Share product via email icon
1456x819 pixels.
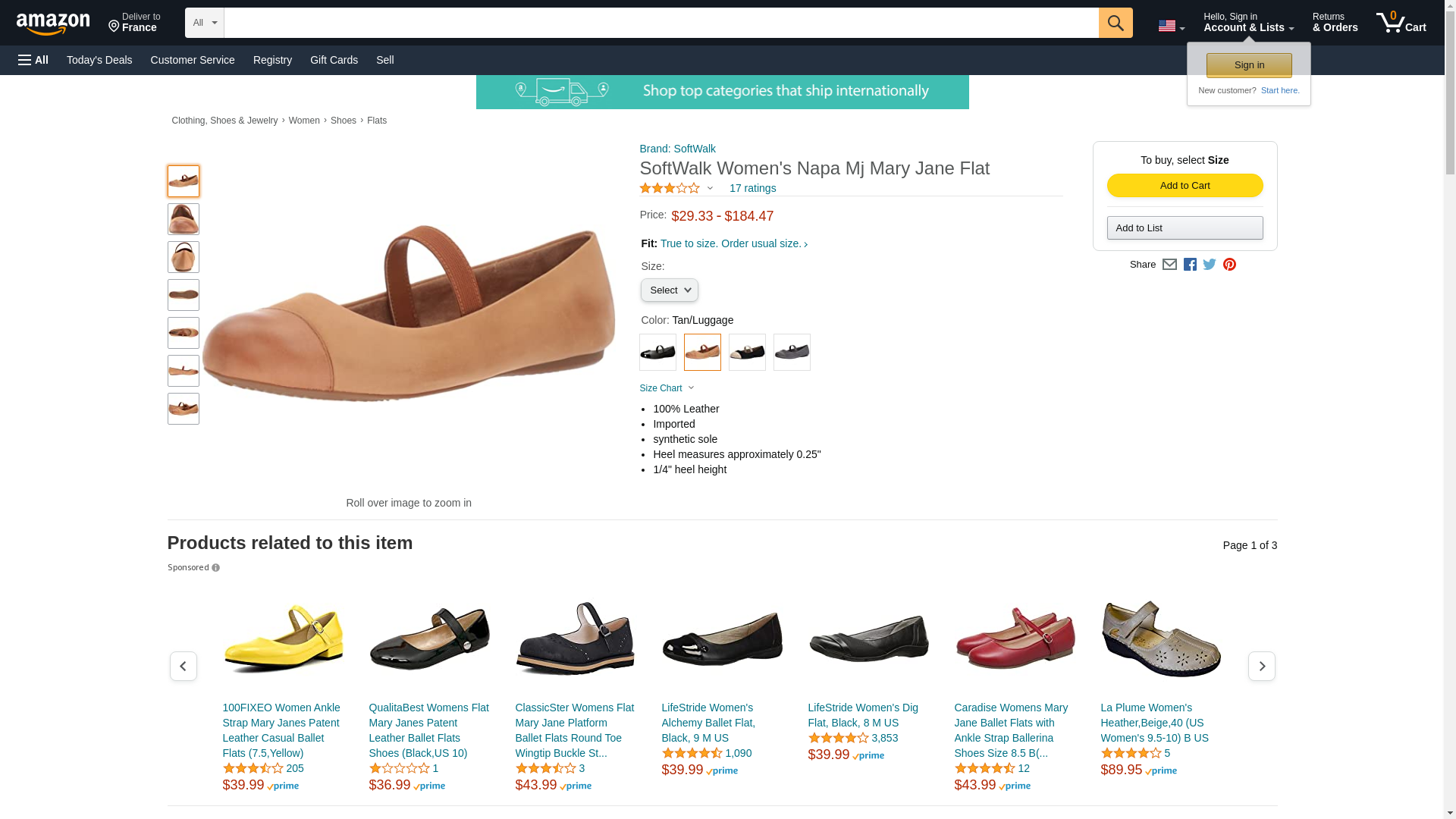pos(1169,265)
